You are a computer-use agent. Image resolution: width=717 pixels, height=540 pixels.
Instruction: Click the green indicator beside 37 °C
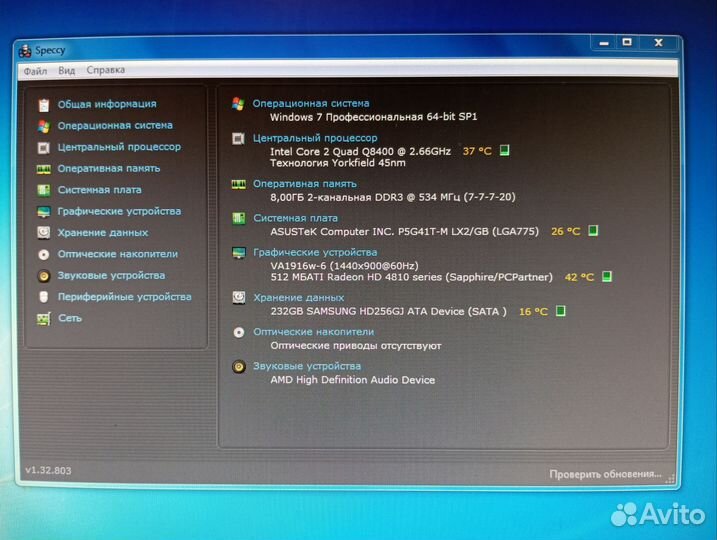point(504,150)
